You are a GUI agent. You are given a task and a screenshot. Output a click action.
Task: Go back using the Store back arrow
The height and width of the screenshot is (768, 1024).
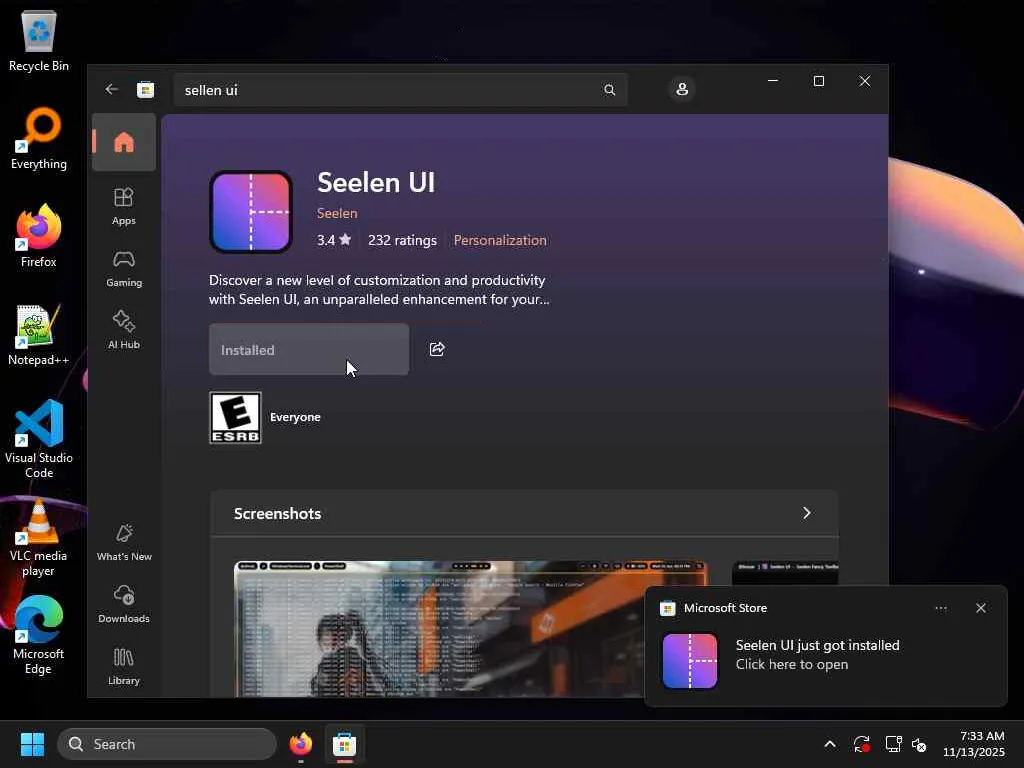[112, 89]
